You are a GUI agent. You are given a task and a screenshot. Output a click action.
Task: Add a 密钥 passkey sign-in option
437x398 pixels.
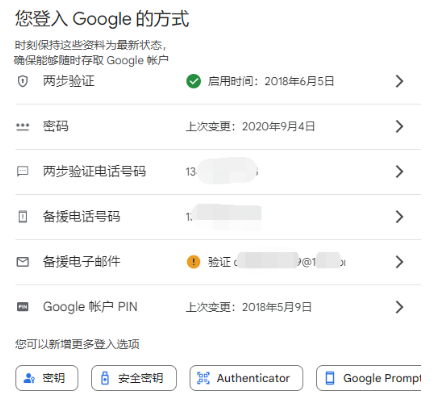point(47,378)
